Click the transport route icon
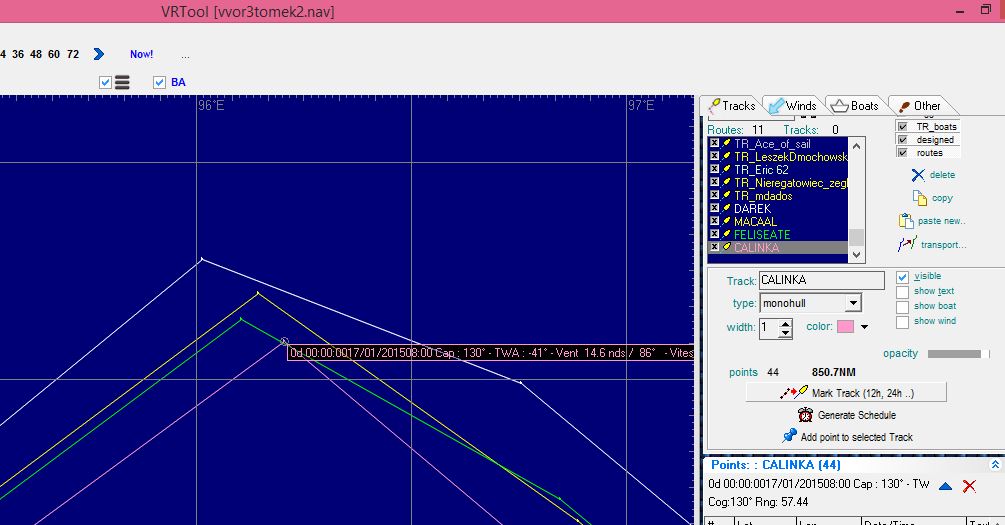 [x=907, y=244]
